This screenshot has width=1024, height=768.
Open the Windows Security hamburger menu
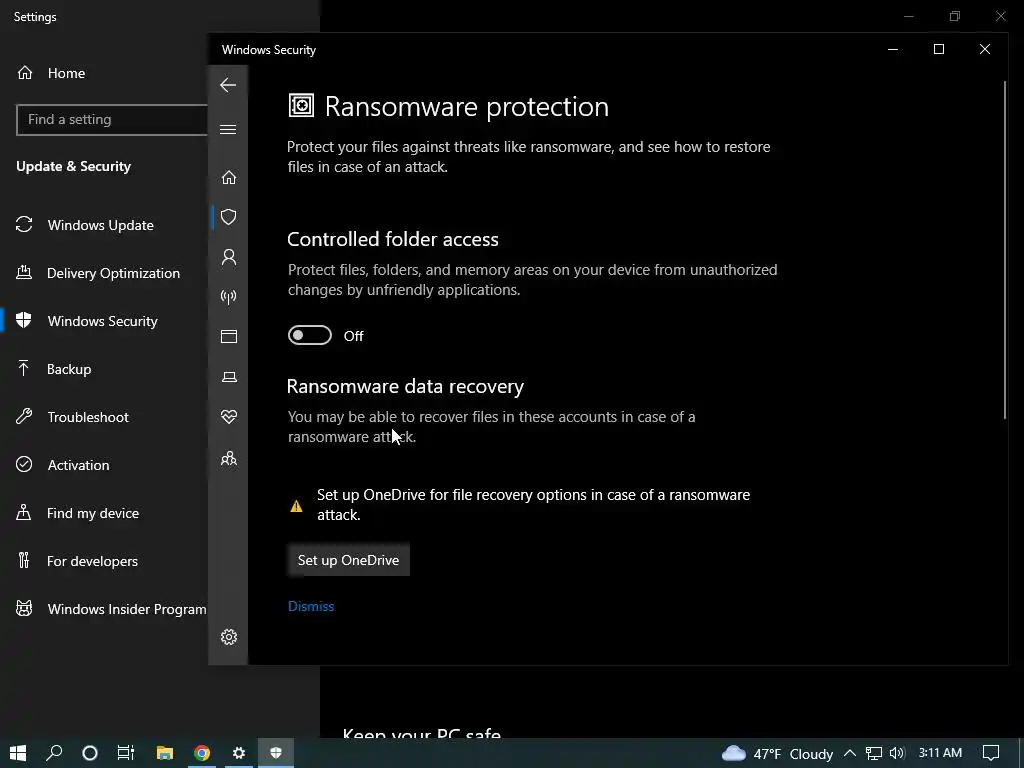point(228,129)
